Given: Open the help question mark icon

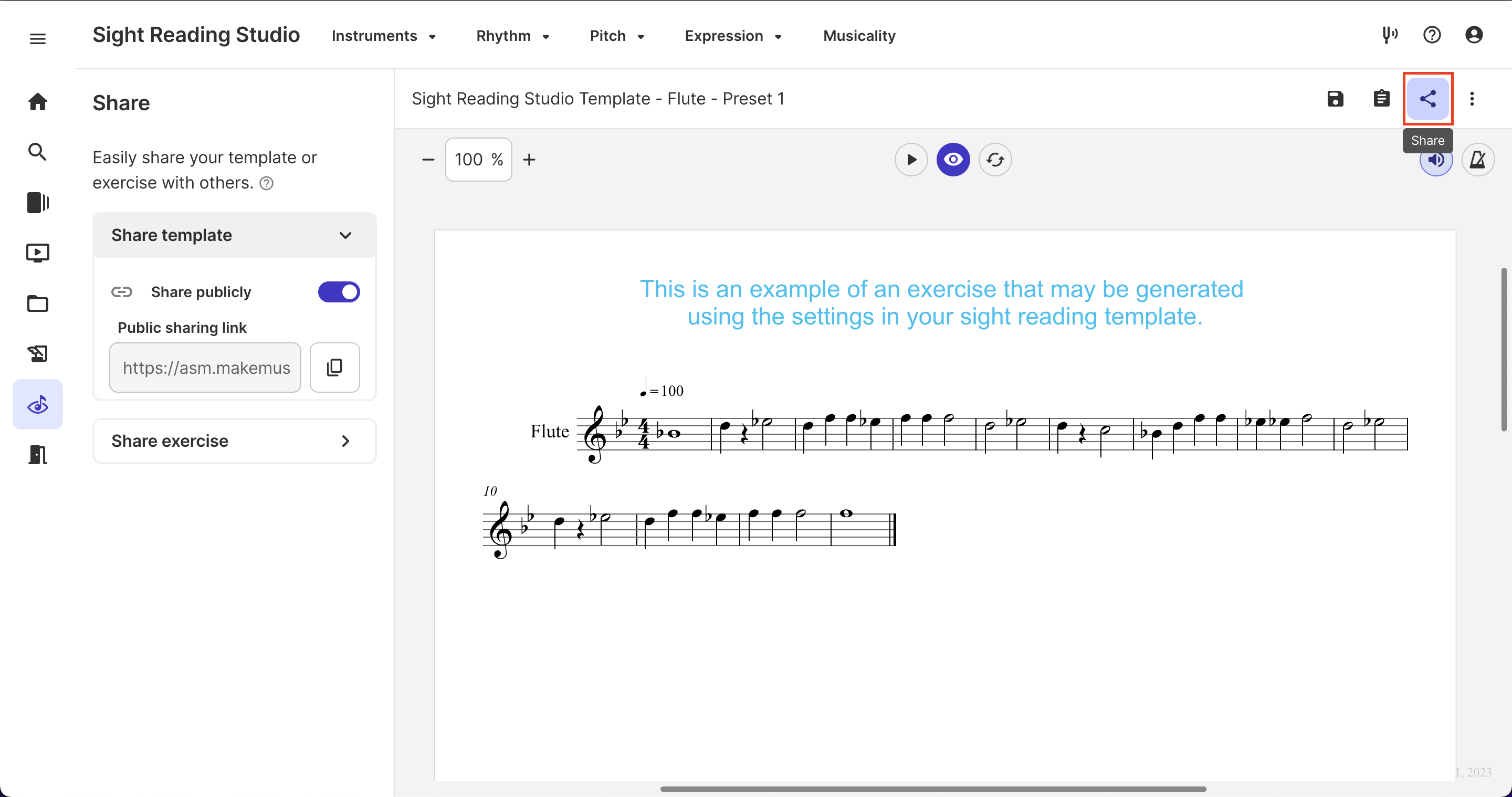Looking at the screenshot, I should pos(1432,35).
